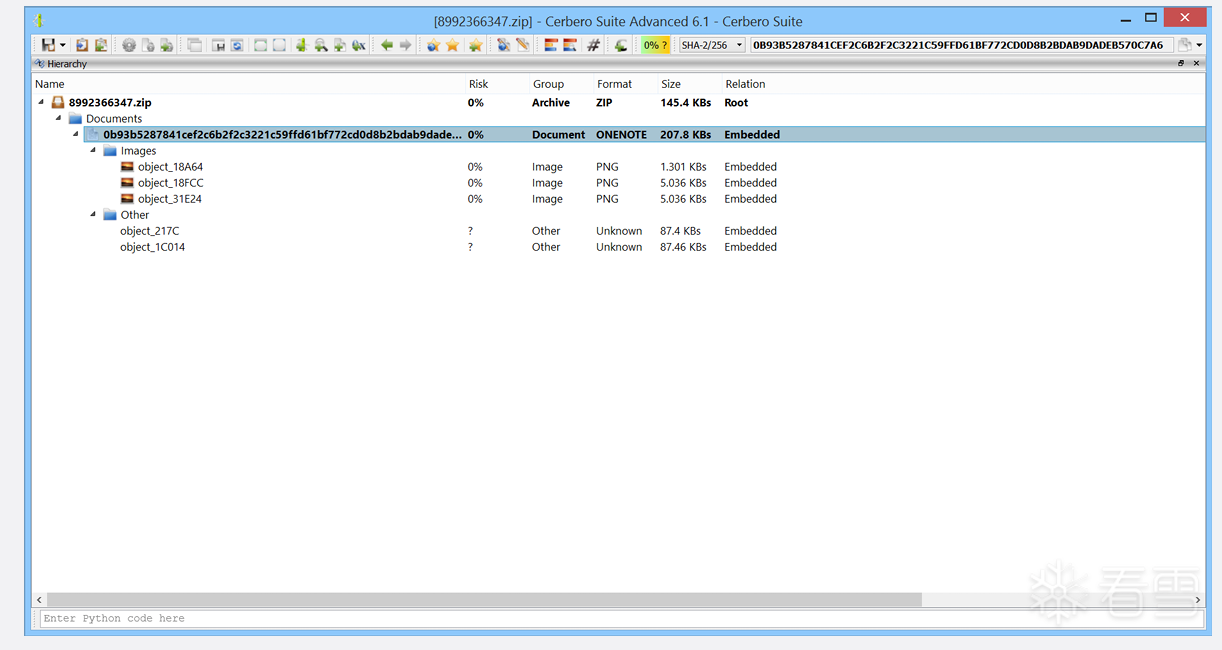1222x650 pixels.
Task: Sort by the Name column header
Action: click(50, 84)
